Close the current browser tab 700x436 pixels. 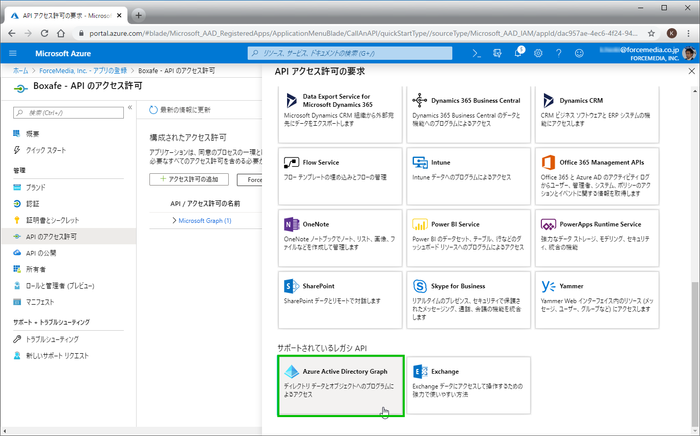(119, 15)
